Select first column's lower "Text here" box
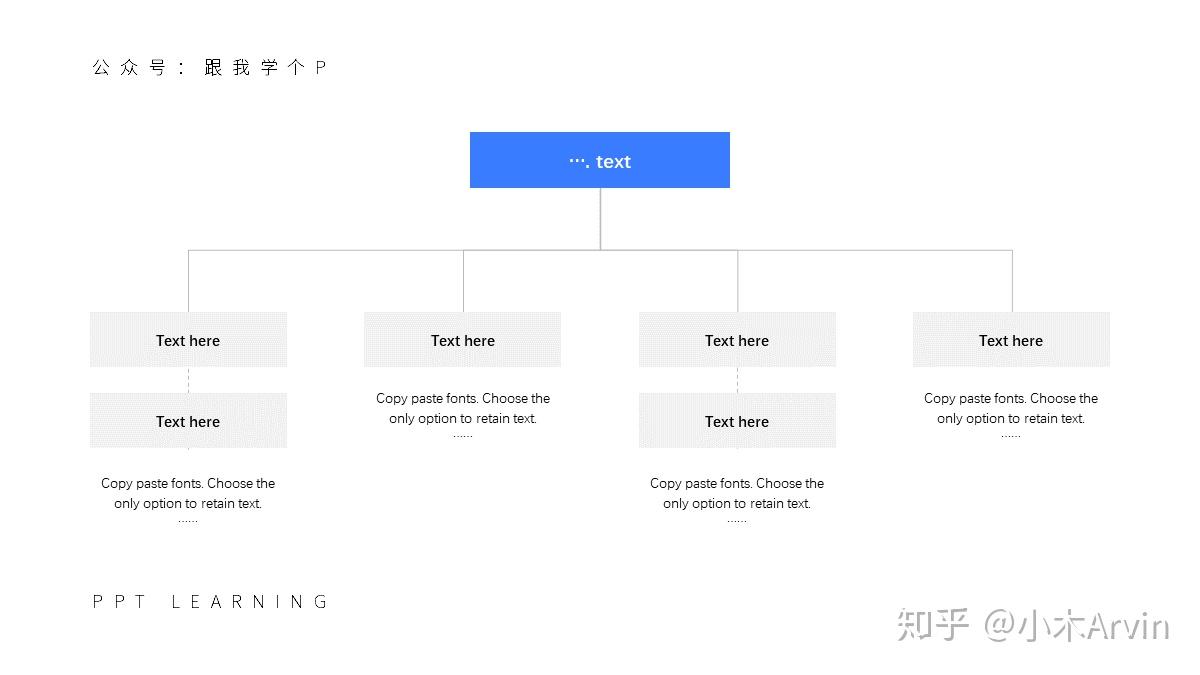The height and width of the screenshot is (675, 1200). click(188, 421)
